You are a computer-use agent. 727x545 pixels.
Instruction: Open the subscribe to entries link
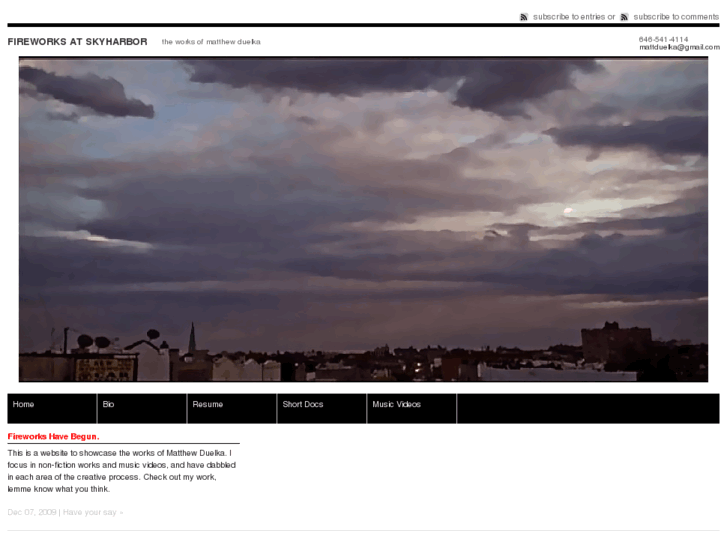(569, 17)
